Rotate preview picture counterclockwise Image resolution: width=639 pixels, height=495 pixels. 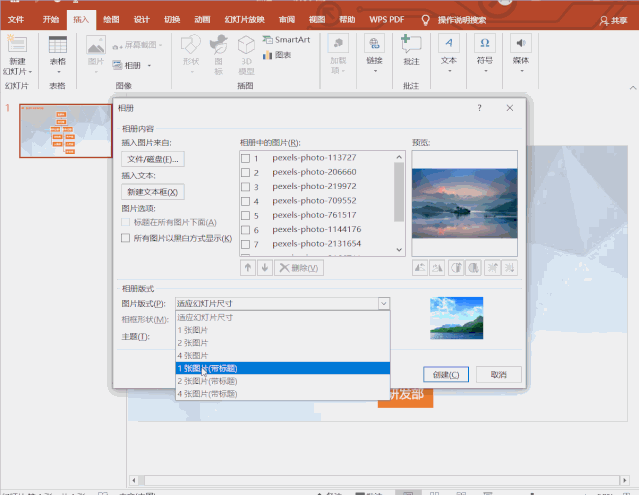point(420,268)
